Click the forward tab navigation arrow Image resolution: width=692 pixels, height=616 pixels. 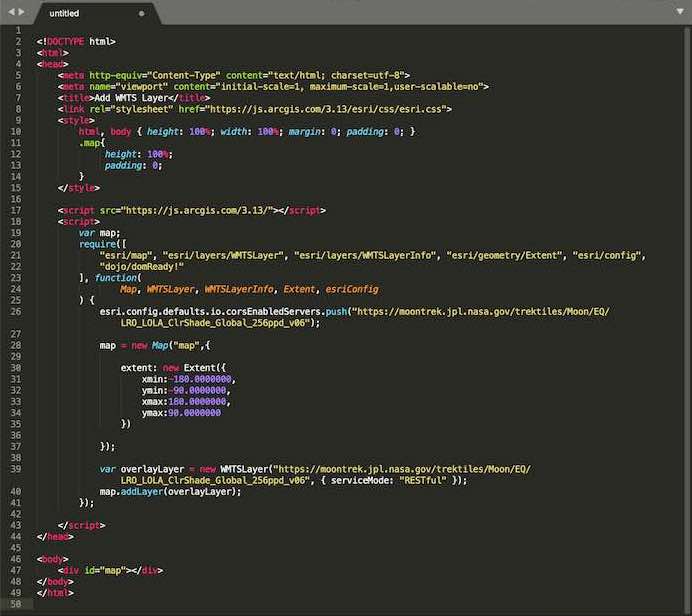pos(21,12)
